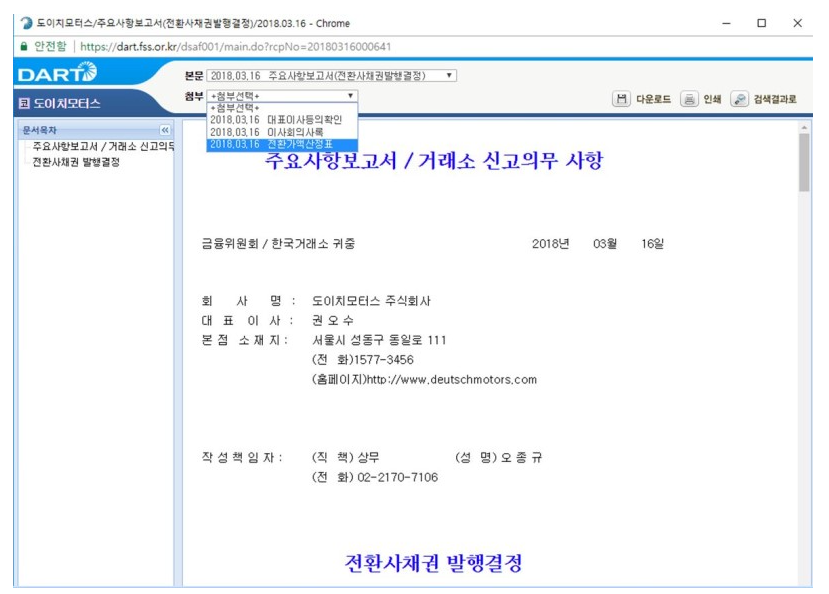829x594 pixels.
Task: Click the DART logo
Action: pyautogui.click(x=57, y=72)
